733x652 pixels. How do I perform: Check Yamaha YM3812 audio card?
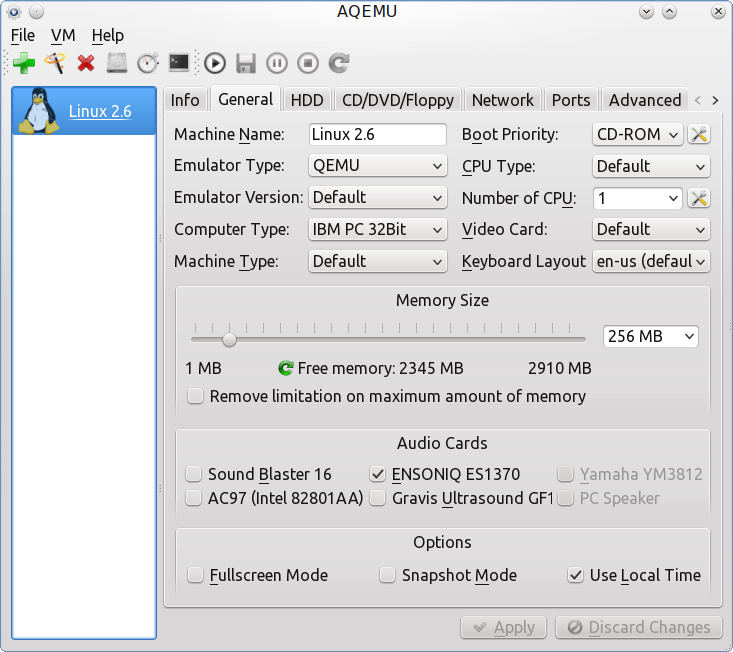(565, 474)
